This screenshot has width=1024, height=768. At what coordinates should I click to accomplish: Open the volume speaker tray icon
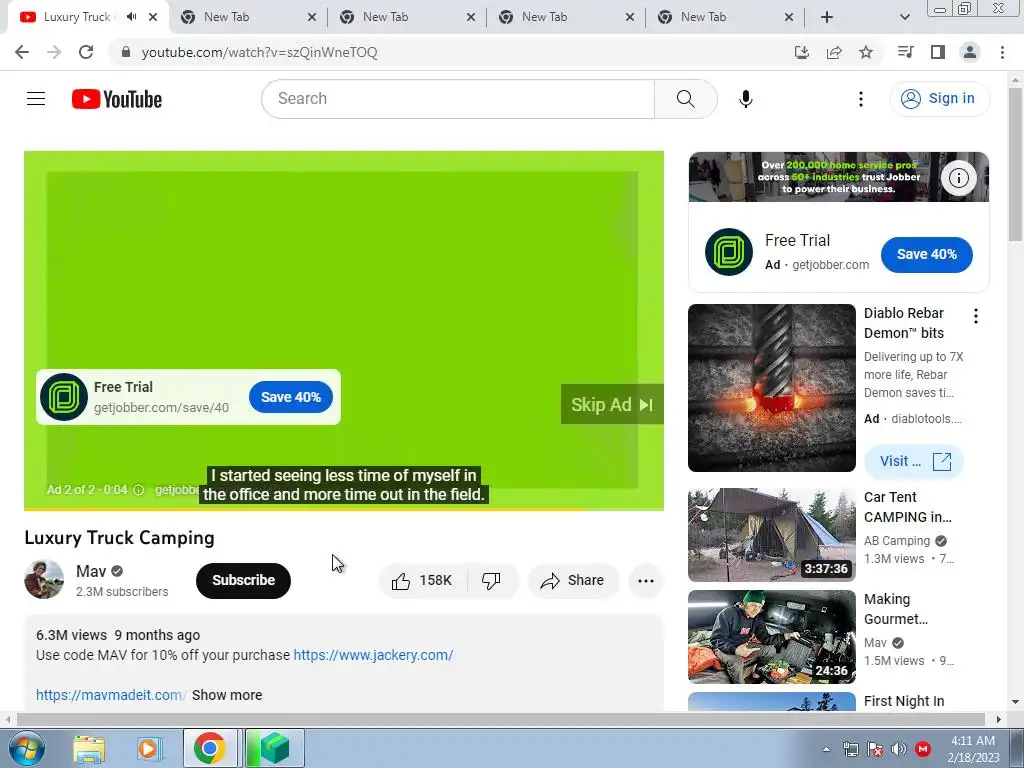[899, 749]
